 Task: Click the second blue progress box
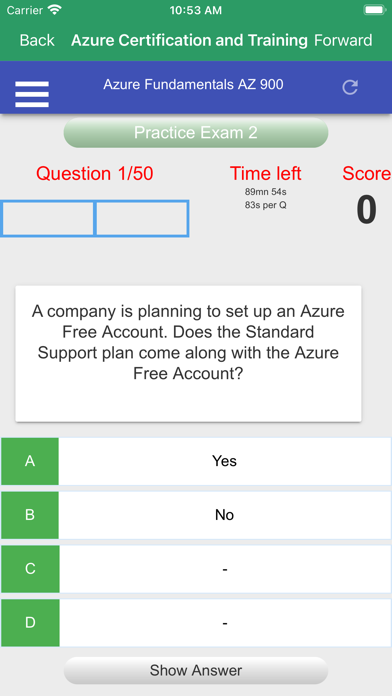142,218
